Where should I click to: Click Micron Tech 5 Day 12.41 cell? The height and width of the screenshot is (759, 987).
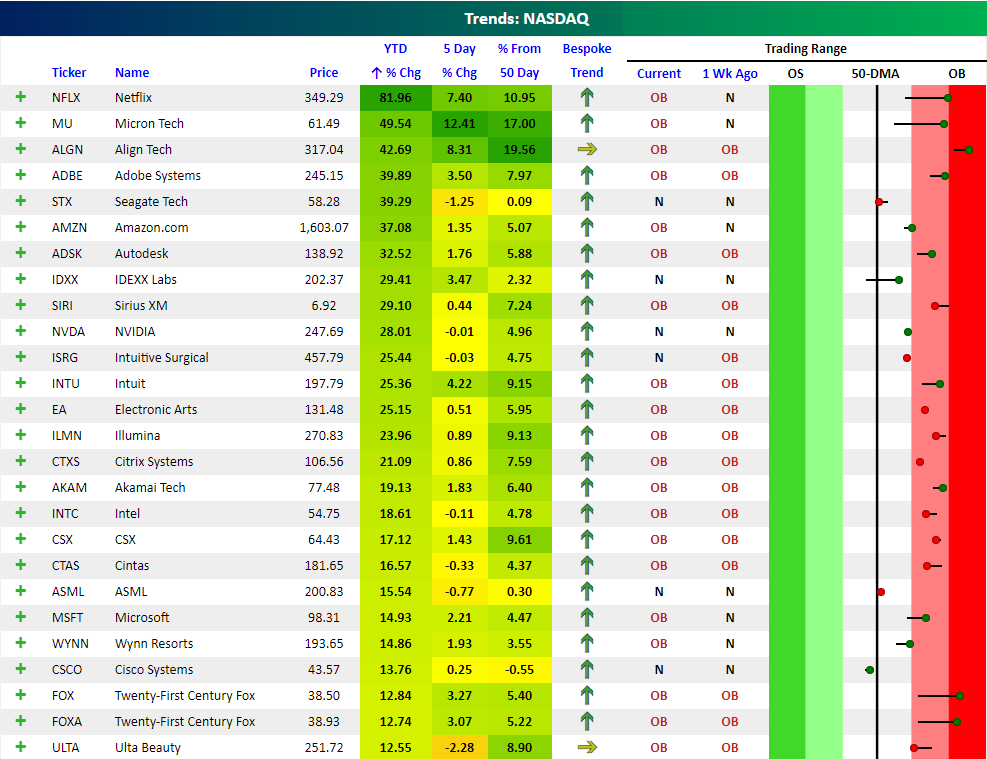[460, 123]
